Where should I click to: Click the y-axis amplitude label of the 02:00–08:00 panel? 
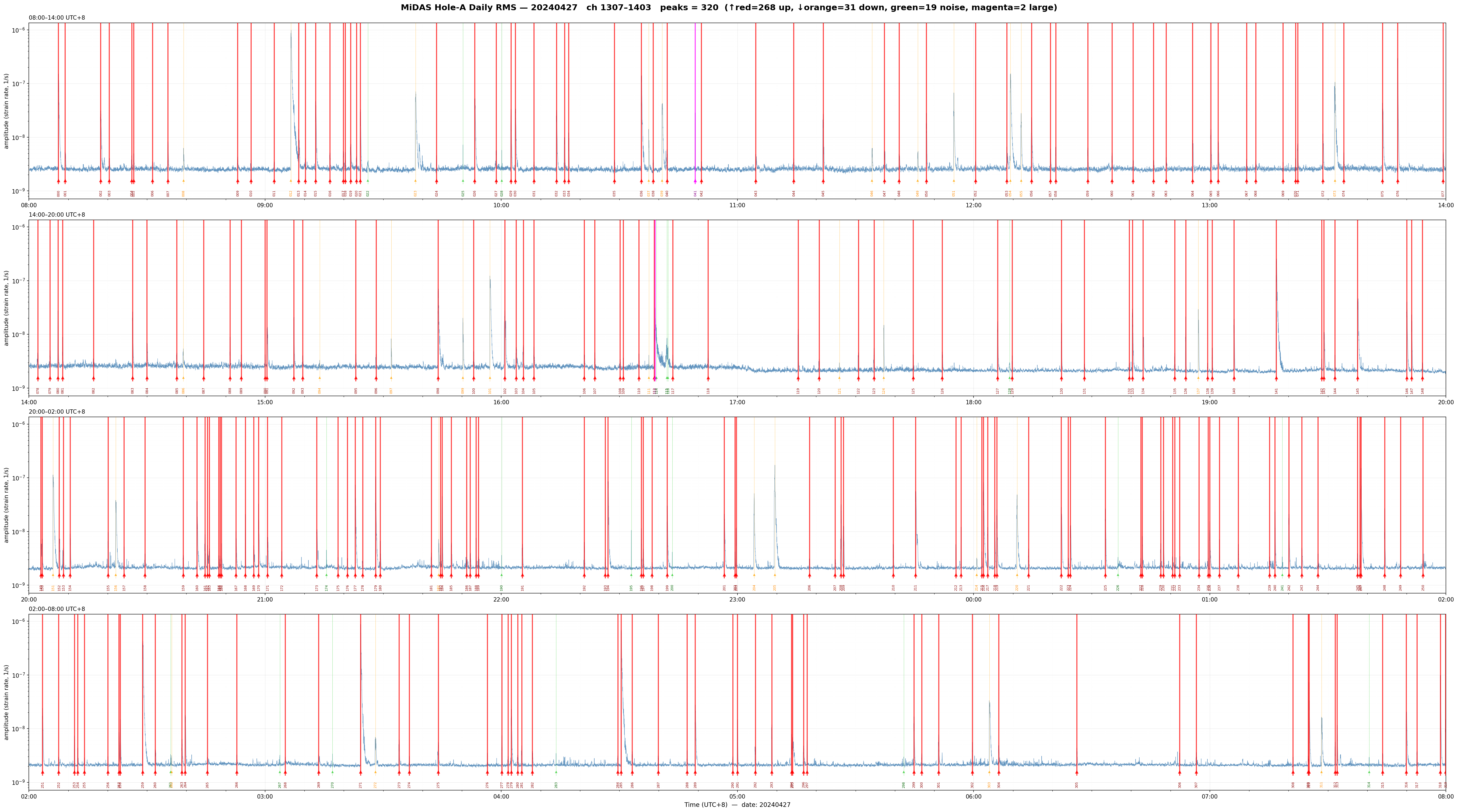pos(7,702)
